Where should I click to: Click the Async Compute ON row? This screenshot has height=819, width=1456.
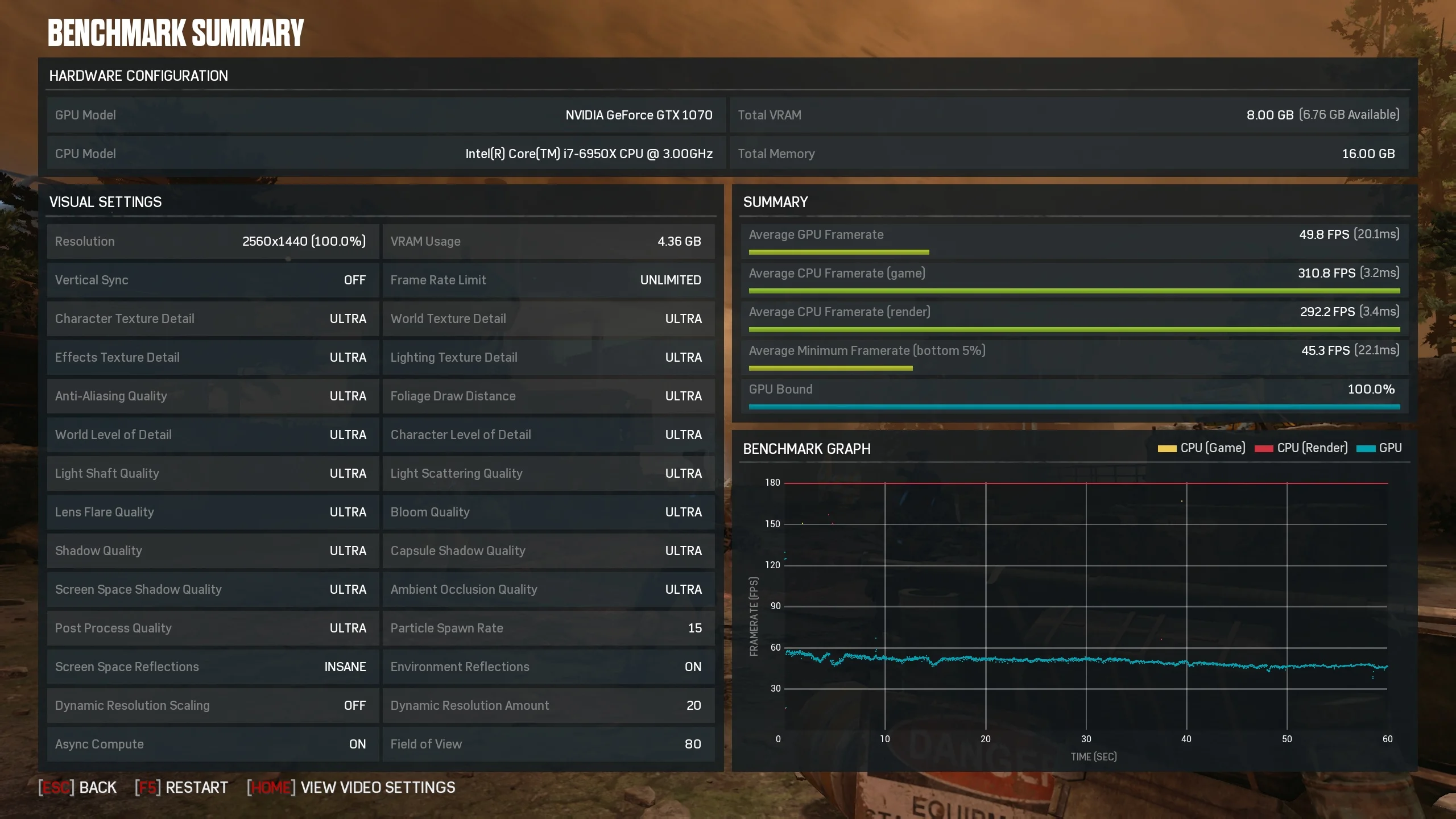pos(213,744)
